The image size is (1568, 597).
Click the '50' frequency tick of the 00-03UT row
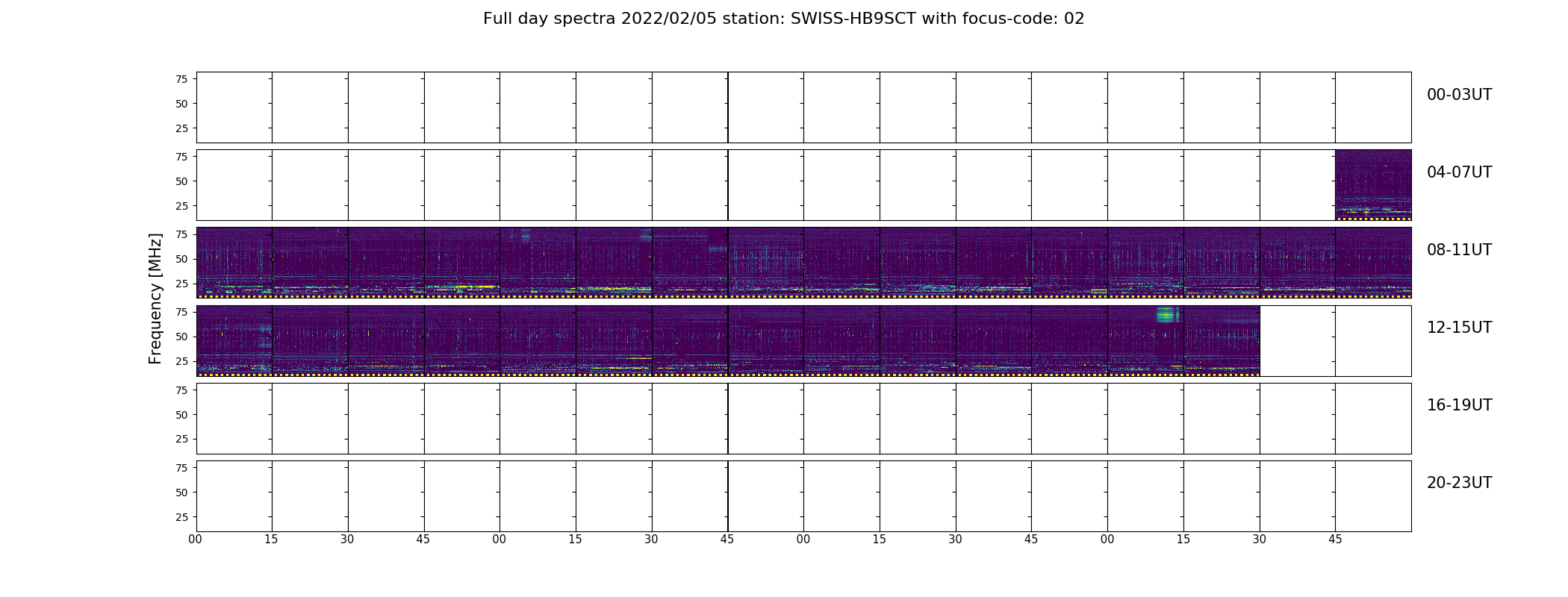click(181, 104)
